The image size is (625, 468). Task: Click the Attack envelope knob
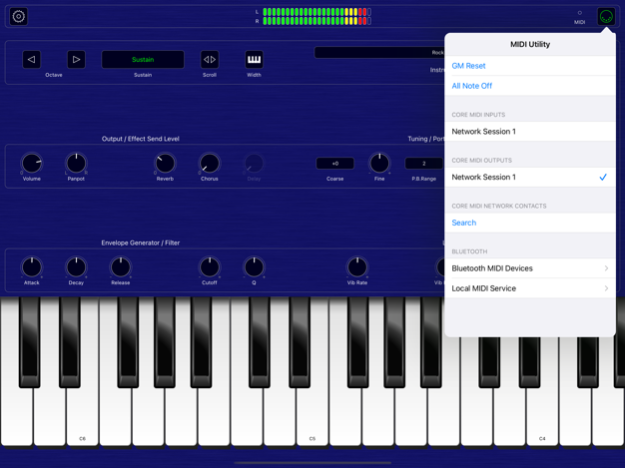[x=31, y=267]
